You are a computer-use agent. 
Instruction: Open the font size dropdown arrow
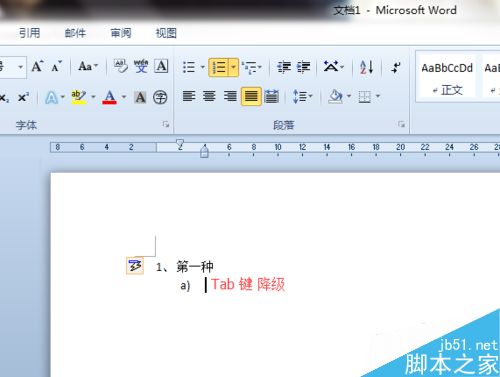click(x=20, y=67)
